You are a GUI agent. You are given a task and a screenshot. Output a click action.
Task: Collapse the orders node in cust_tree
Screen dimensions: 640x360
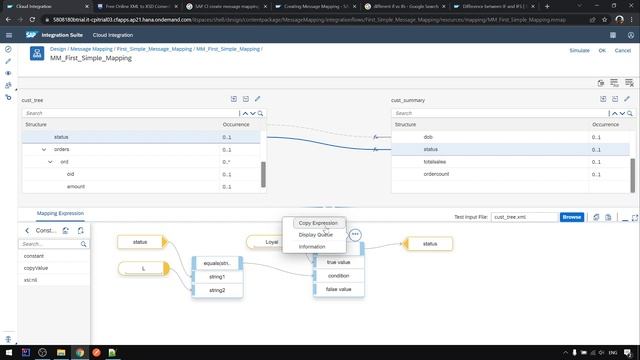tap(44, 150)
